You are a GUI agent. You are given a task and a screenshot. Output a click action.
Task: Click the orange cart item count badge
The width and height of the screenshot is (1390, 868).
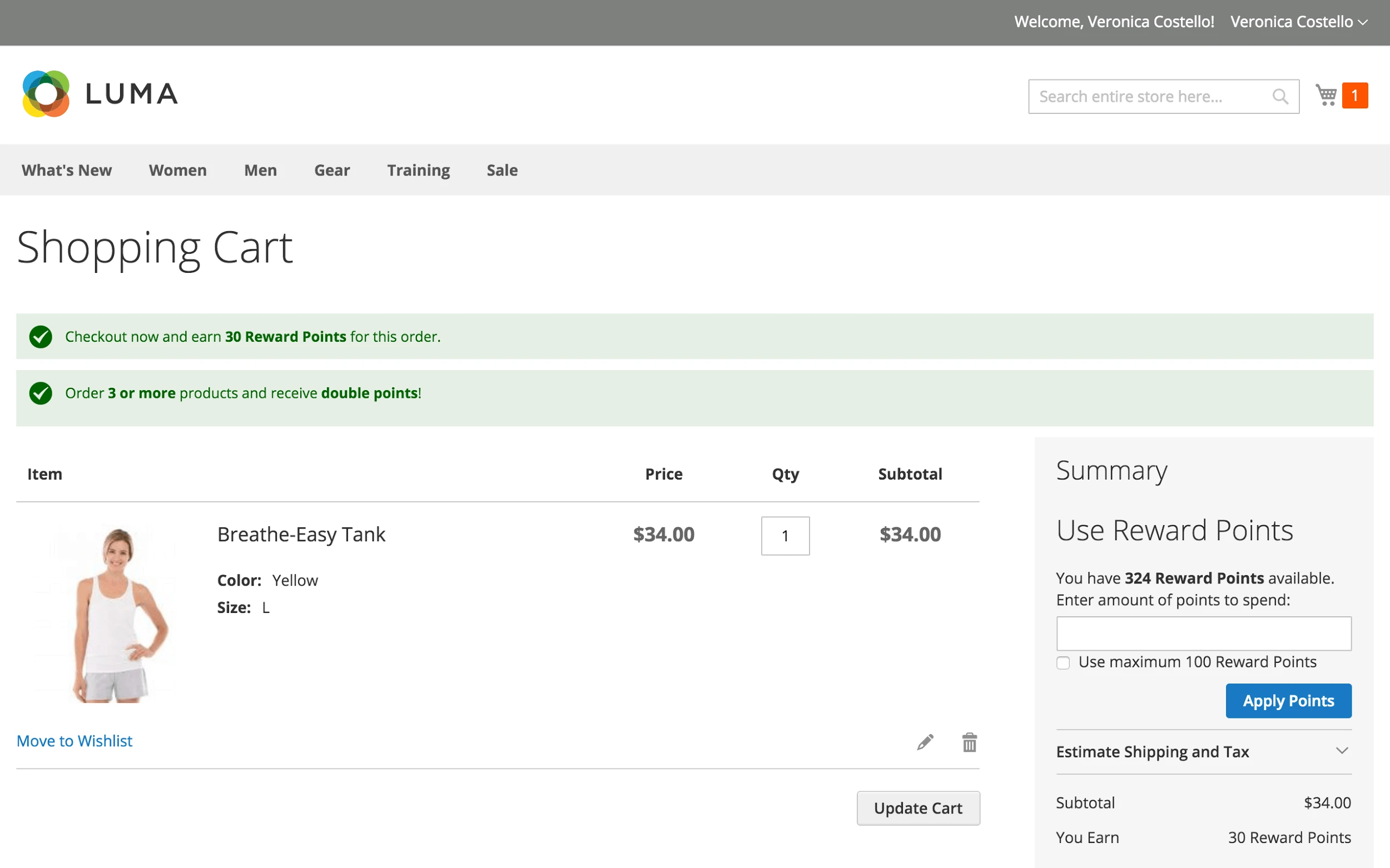(x=1356, y=94)
